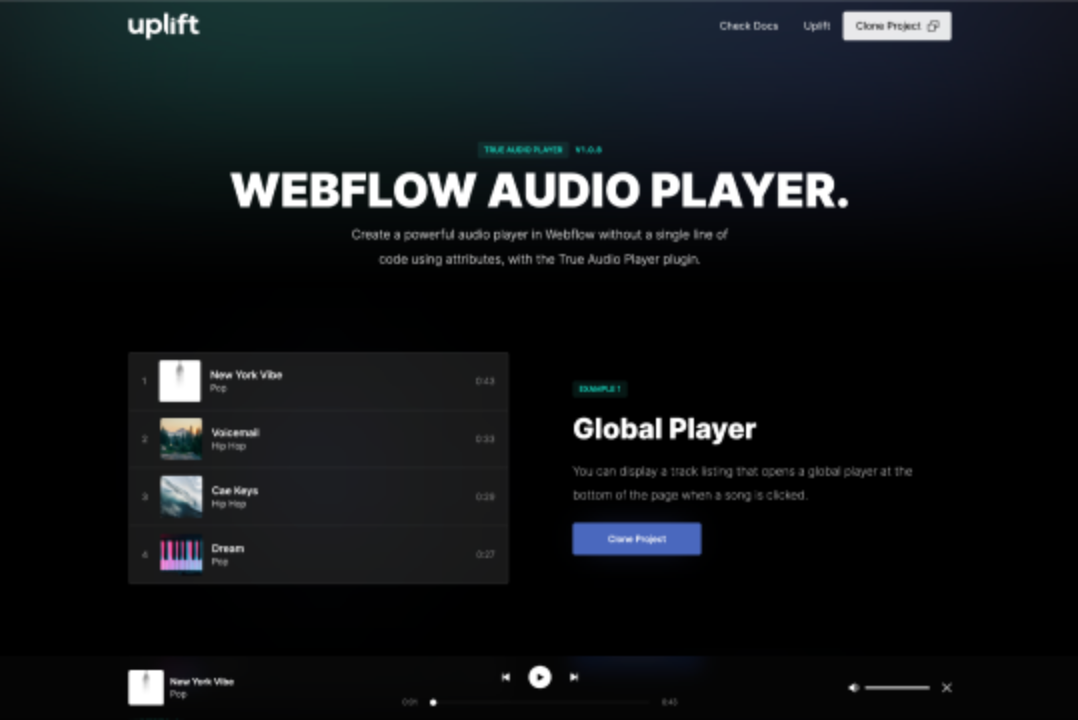
Task: Open the Uplift nav link
Action: point(817,26)
